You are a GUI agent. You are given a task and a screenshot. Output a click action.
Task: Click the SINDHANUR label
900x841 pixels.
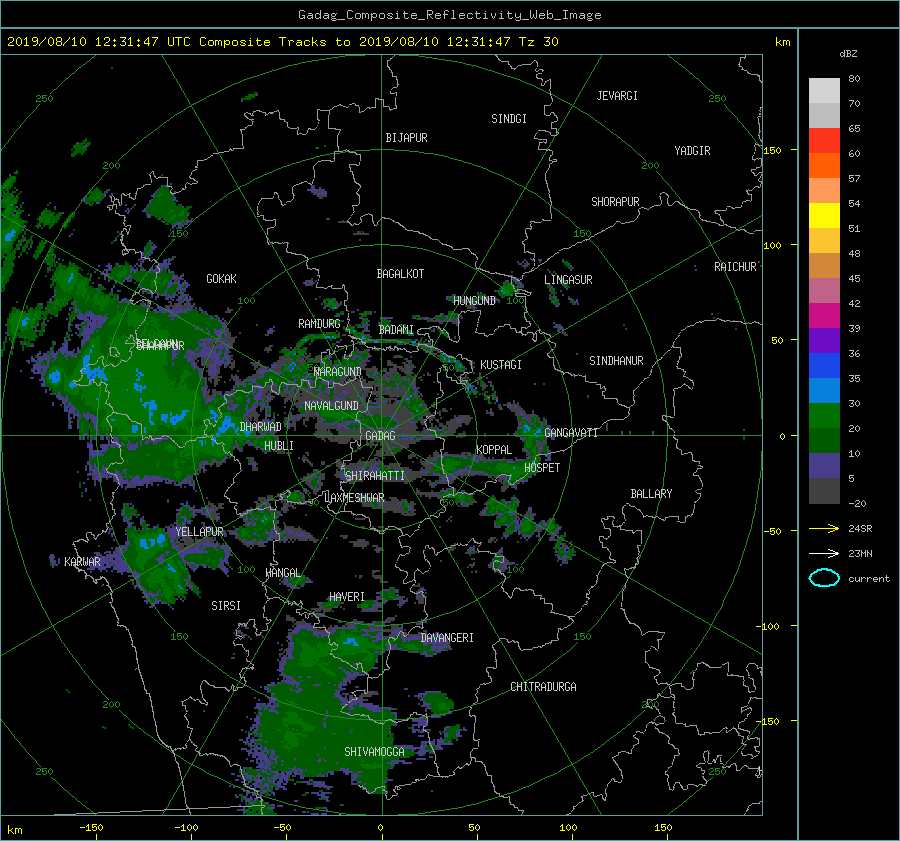[x=616, y=361]
